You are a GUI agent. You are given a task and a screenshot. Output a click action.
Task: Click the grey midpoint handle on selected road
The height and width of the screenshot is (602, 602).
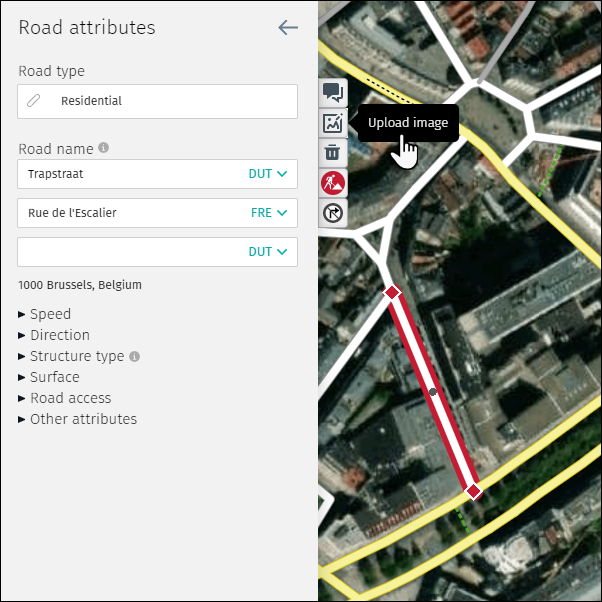click(x=433, y=392)
